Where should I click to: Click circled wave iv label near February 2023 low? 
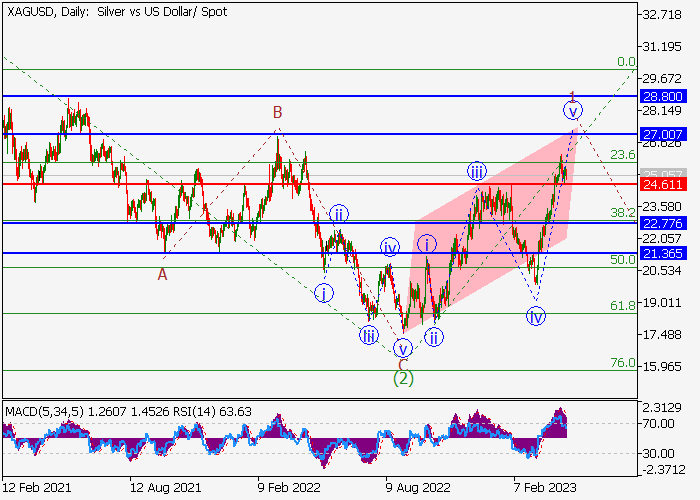[x=536, y=317]
